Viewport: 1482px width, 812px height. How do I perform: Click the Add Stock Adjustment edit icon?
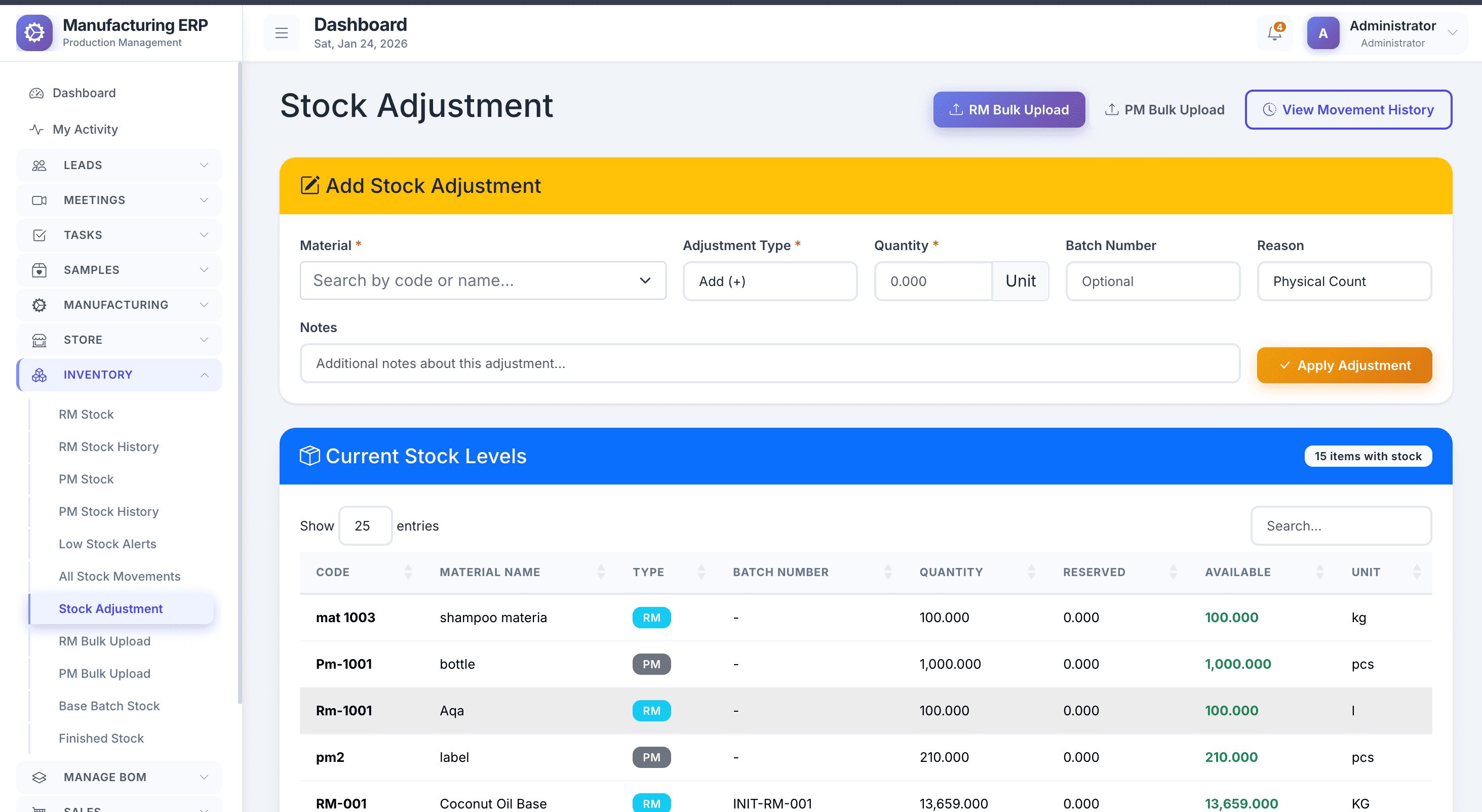(309, 186)
